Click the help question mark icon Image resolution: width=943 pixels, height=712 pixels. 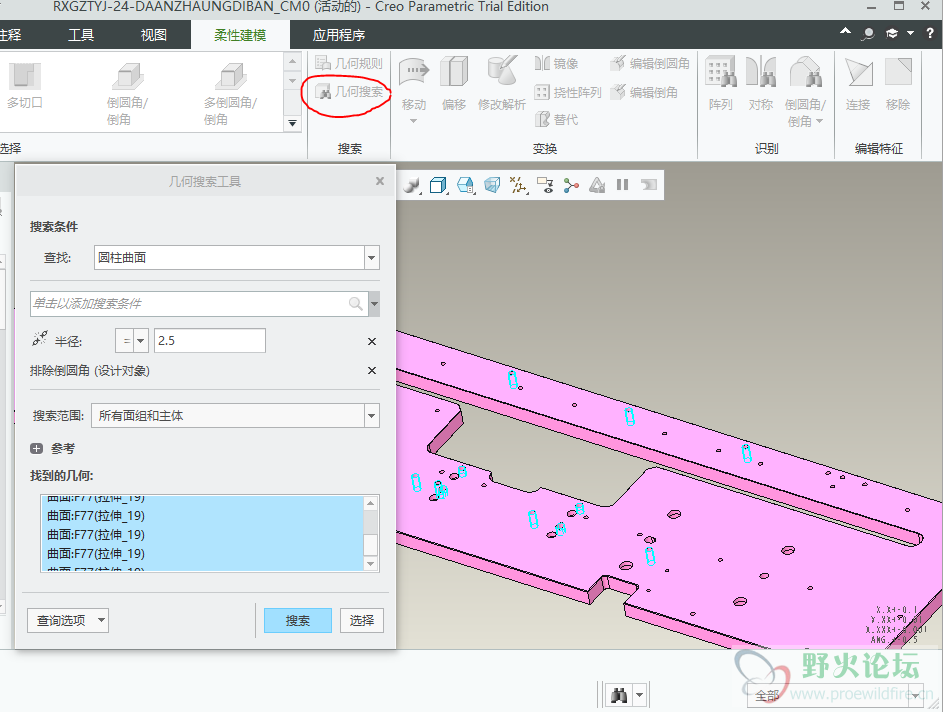(930, 34)
